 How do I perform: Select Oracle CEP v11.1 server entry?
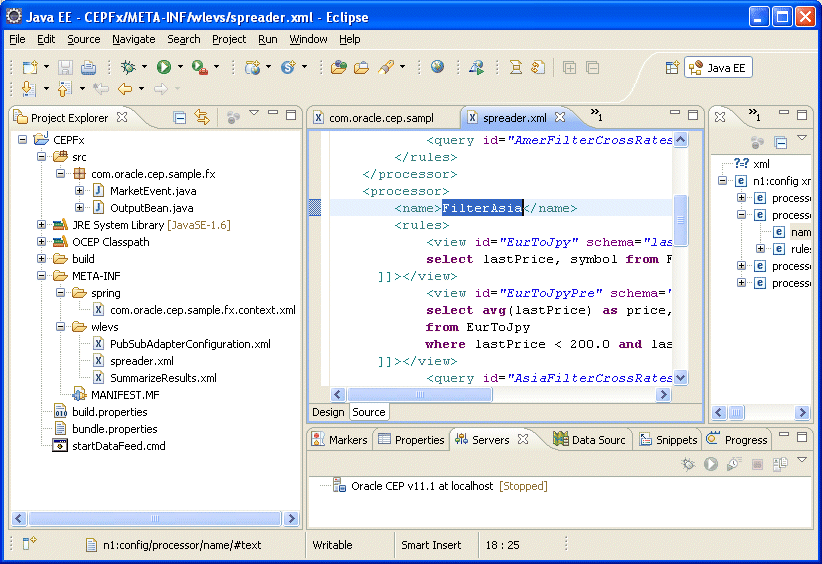[x=421, y=486]
